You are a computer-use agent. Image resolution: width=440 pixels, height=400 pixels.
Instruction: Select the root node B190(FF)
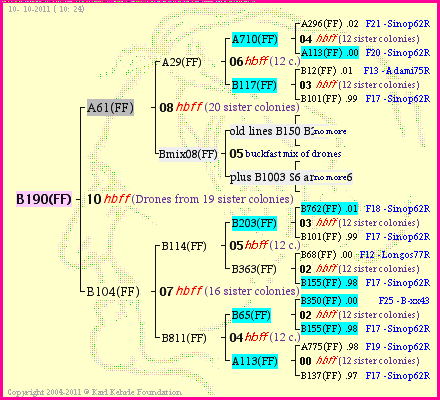tap(44, 199)
